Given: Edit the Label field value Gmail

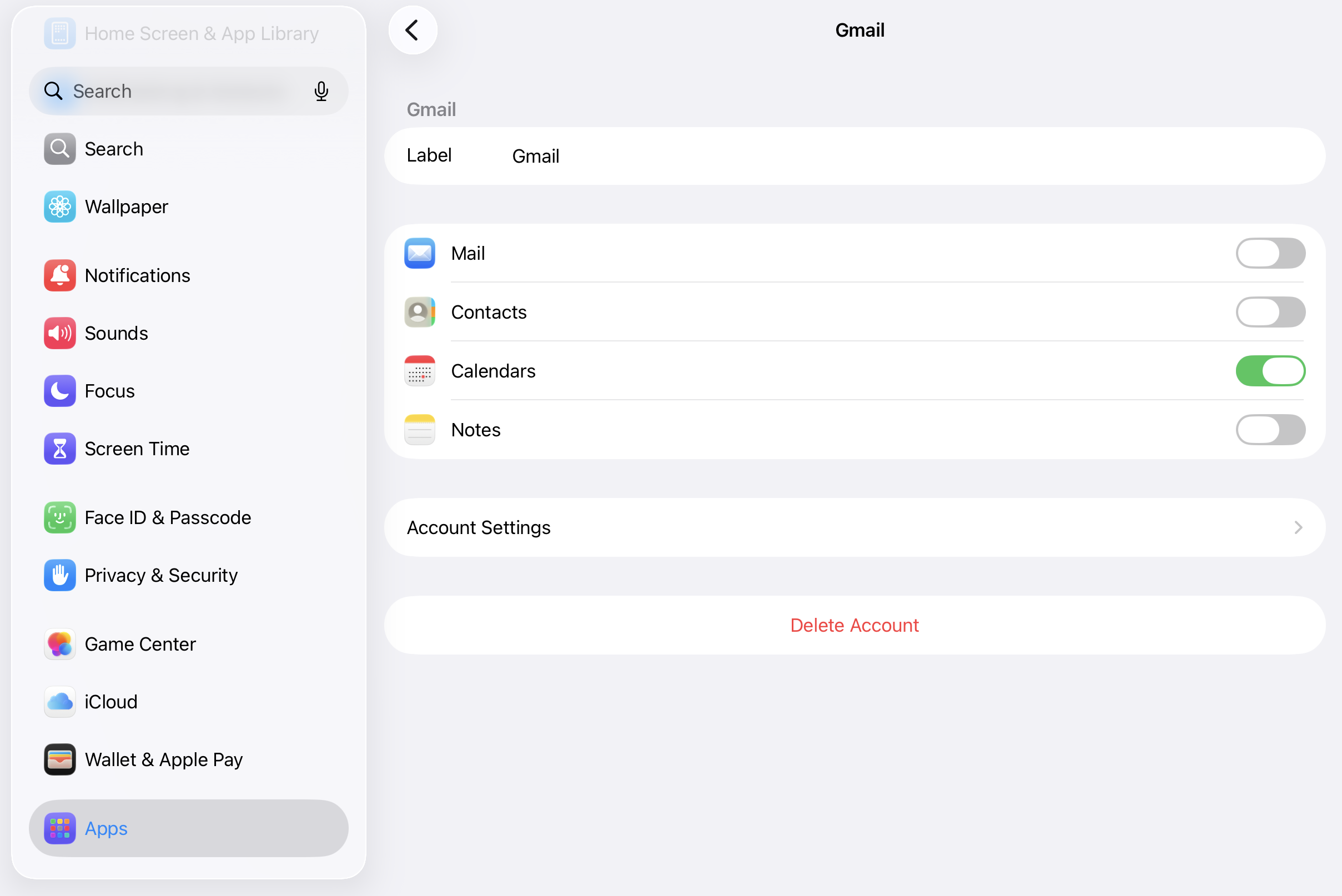Looking at the screenshot, I should tap(536, 157).
